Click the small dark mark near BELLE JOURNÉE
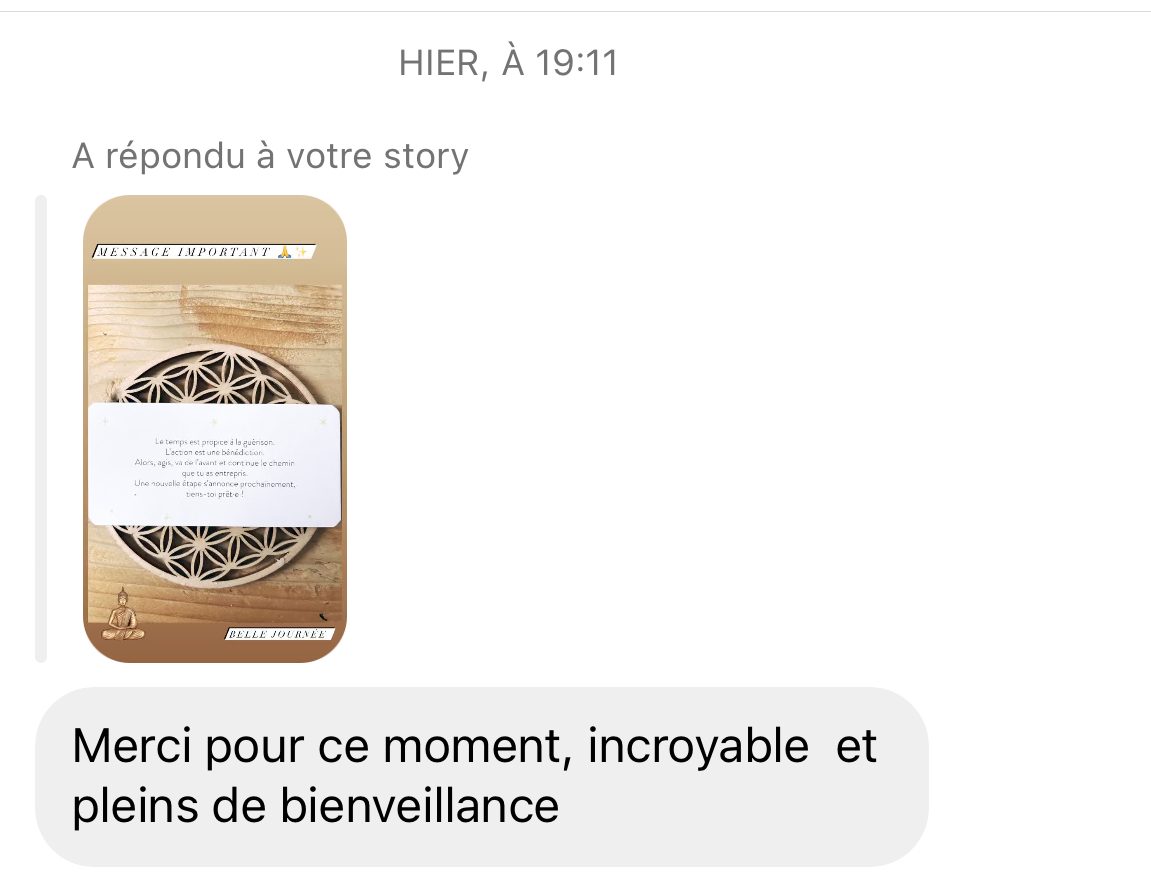The image size is (1151, 875). (324, 617)
